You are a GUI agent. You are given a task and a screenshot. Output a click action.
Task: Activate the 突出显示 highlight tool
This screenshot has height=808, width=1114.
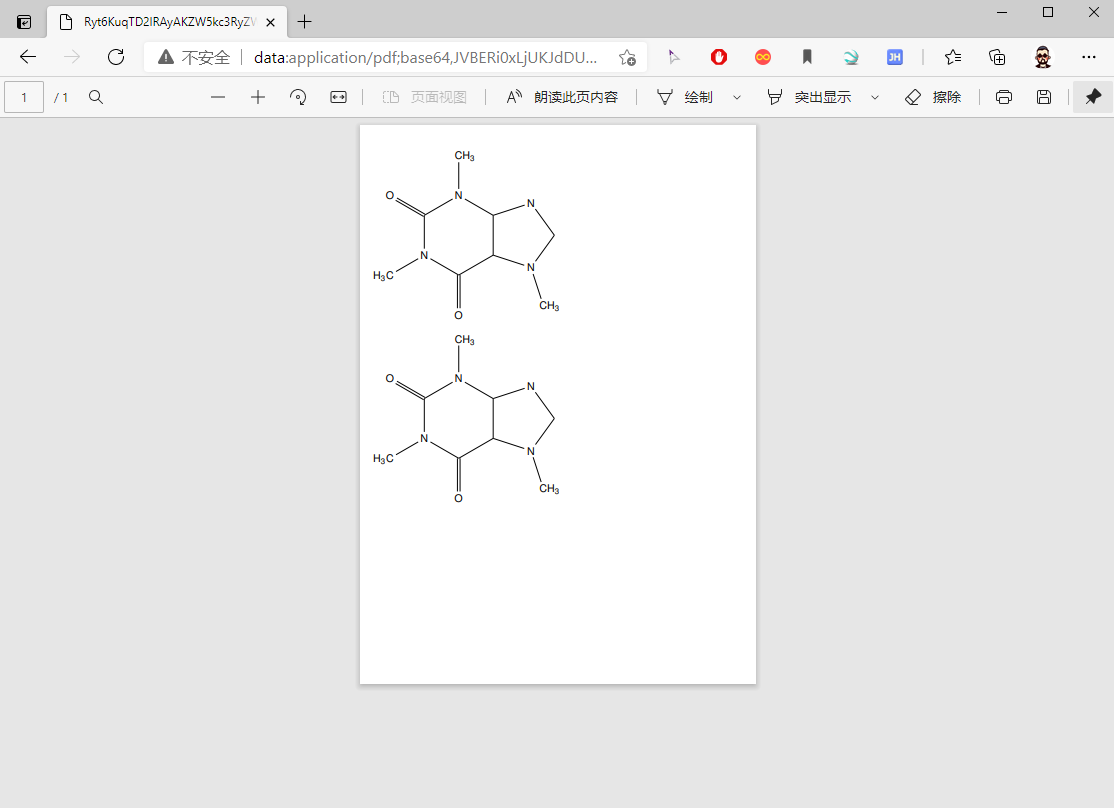(x=809, y=97)
